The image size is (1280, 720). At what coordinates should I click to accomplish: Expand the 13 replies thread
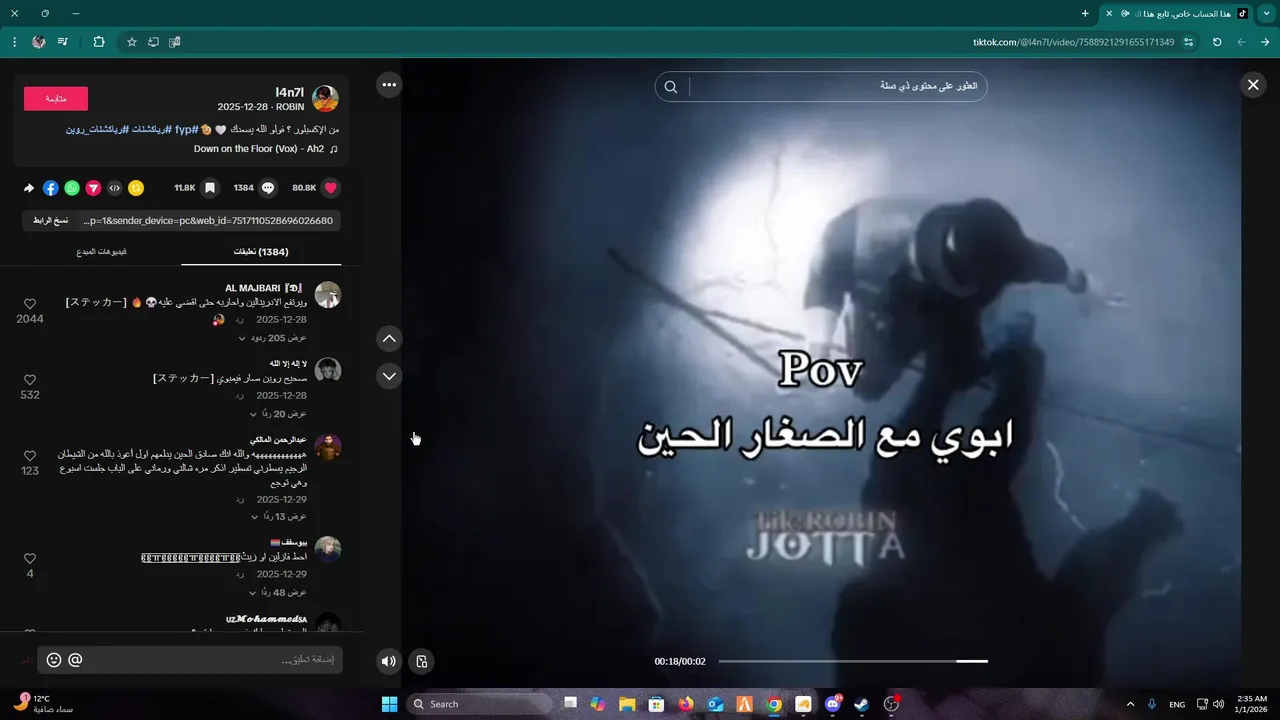(x=278, y=517)
